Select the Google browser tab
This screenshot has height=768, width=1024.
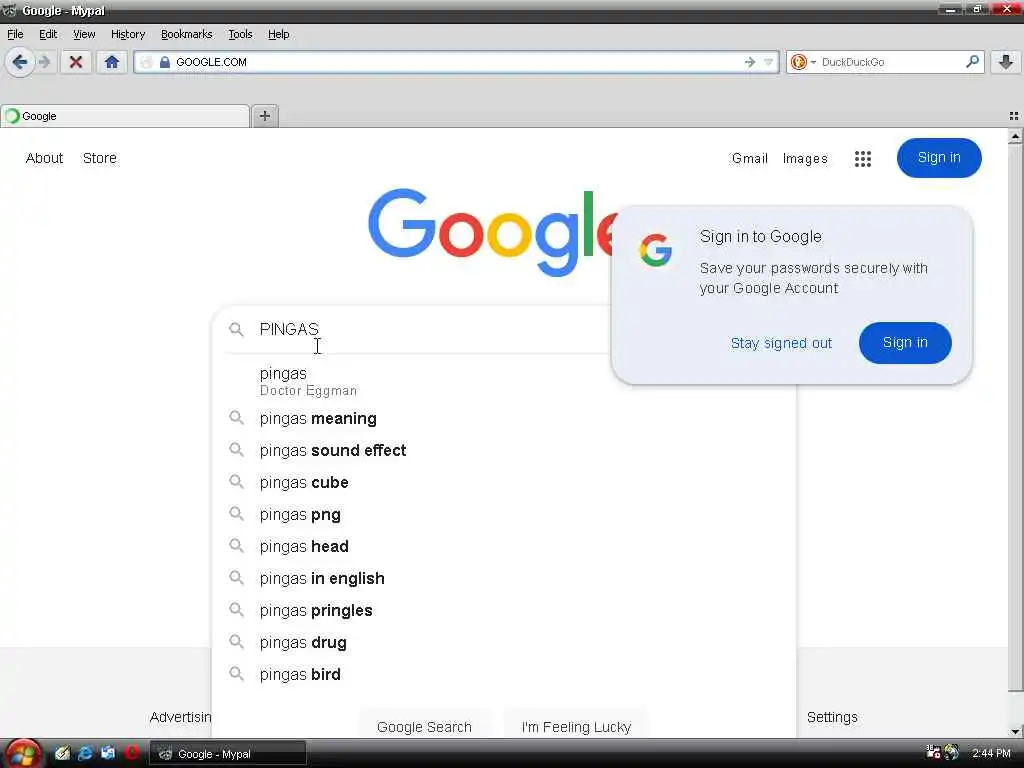125,116
